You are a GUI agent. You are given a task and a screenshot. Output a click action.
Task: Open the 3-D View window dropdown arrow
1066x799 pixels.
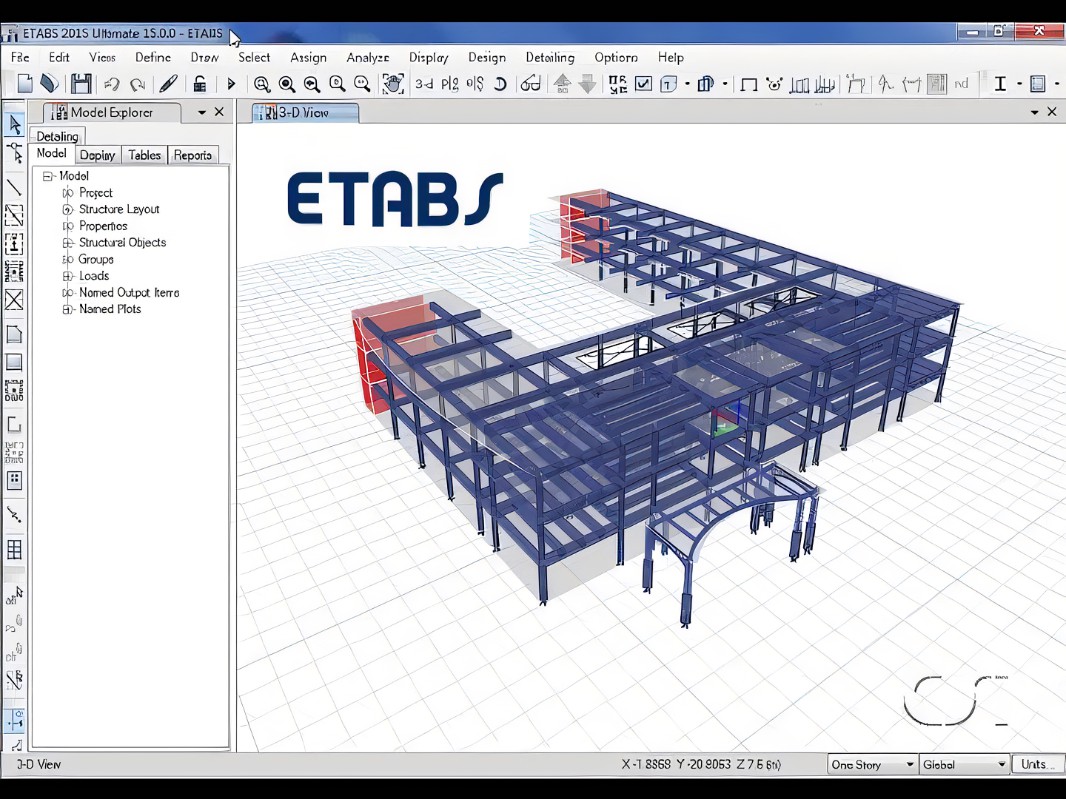tap(1035, 112)
